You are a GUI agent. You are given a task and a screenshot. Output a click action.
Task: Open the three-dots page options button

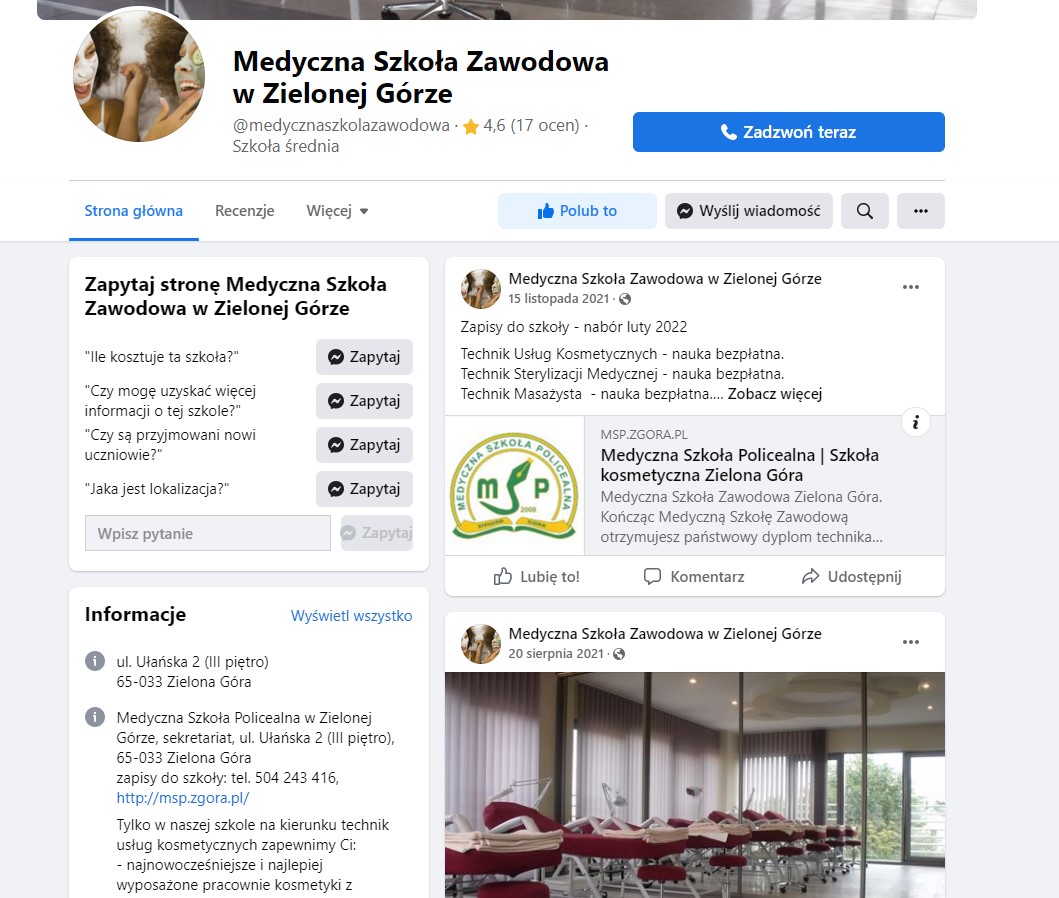tap(921, 211)
